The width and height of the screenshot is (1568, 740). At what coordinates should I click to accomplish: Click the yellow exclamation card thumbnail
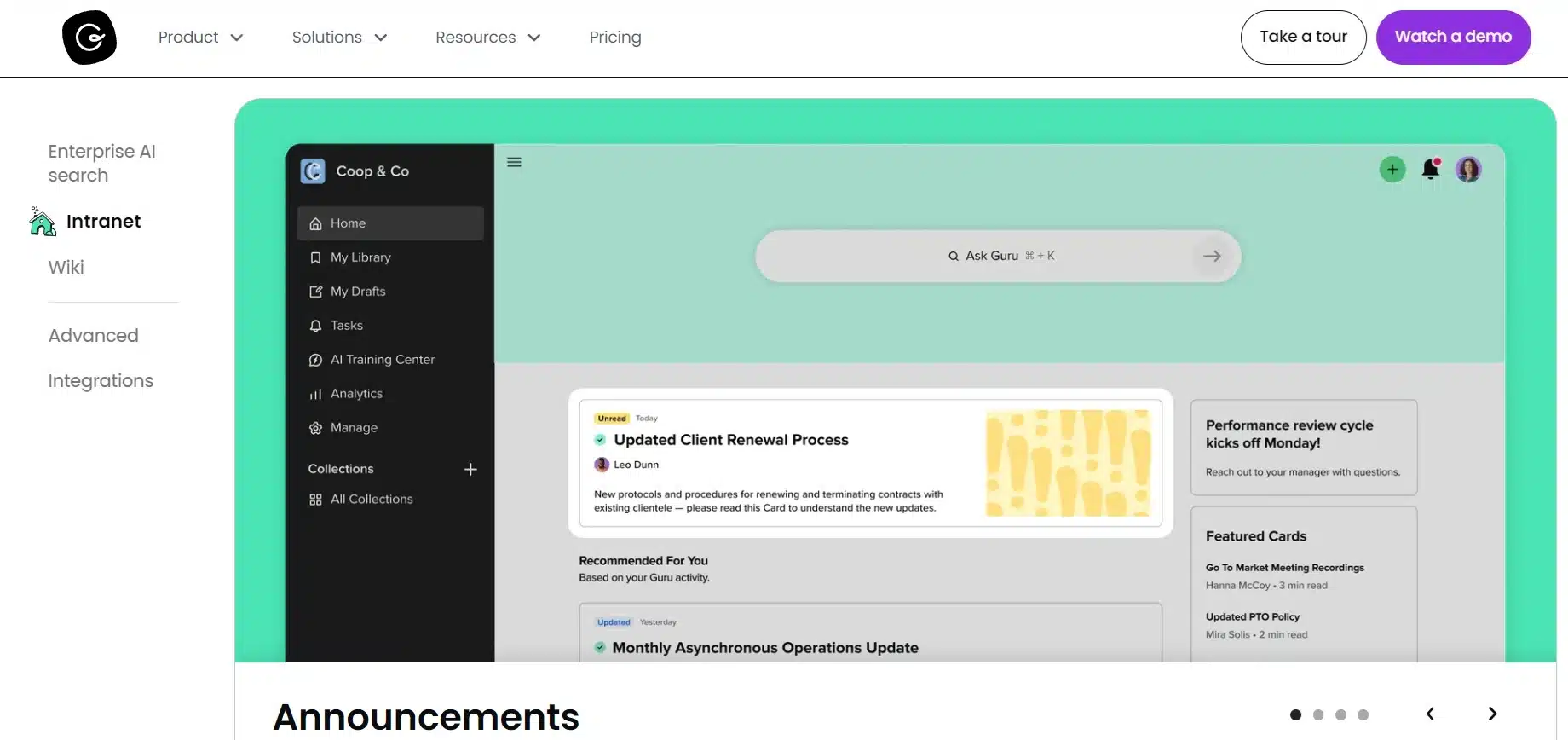[x=1068, y=463]
